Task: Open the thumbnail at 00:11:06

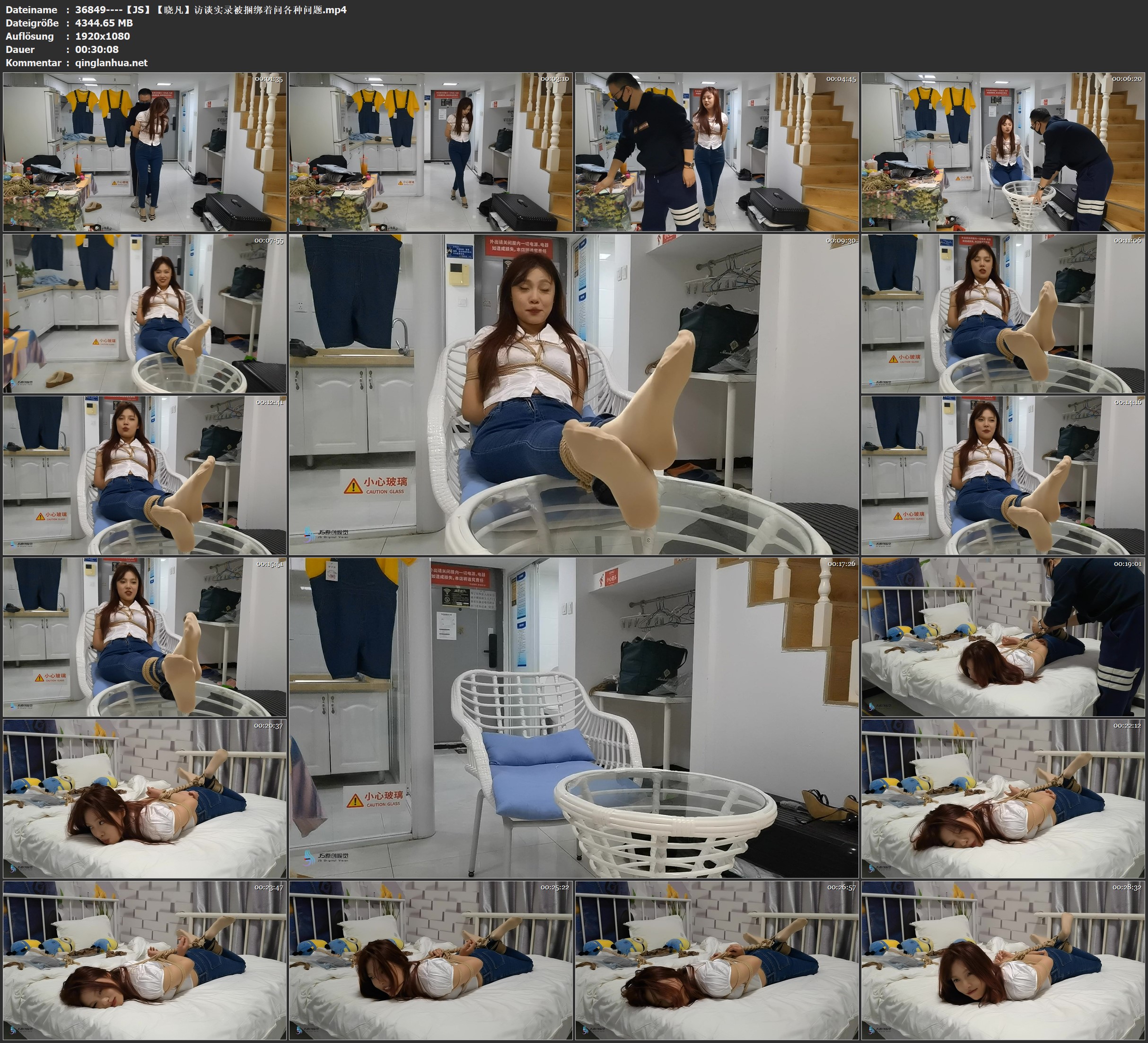Action: [1003, 313]
